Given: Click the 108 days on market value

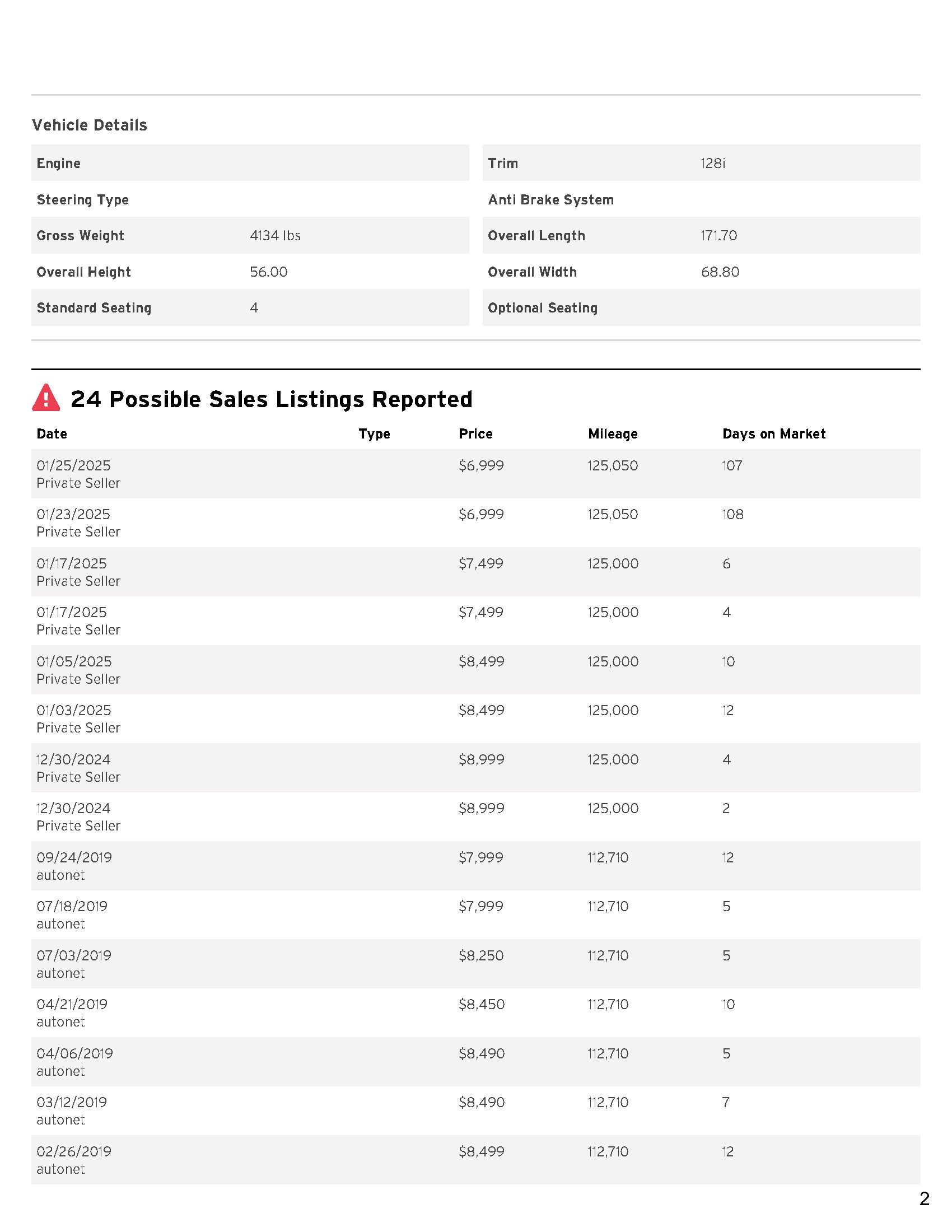Looking at the screenshot, I should [x=732, y=515].
